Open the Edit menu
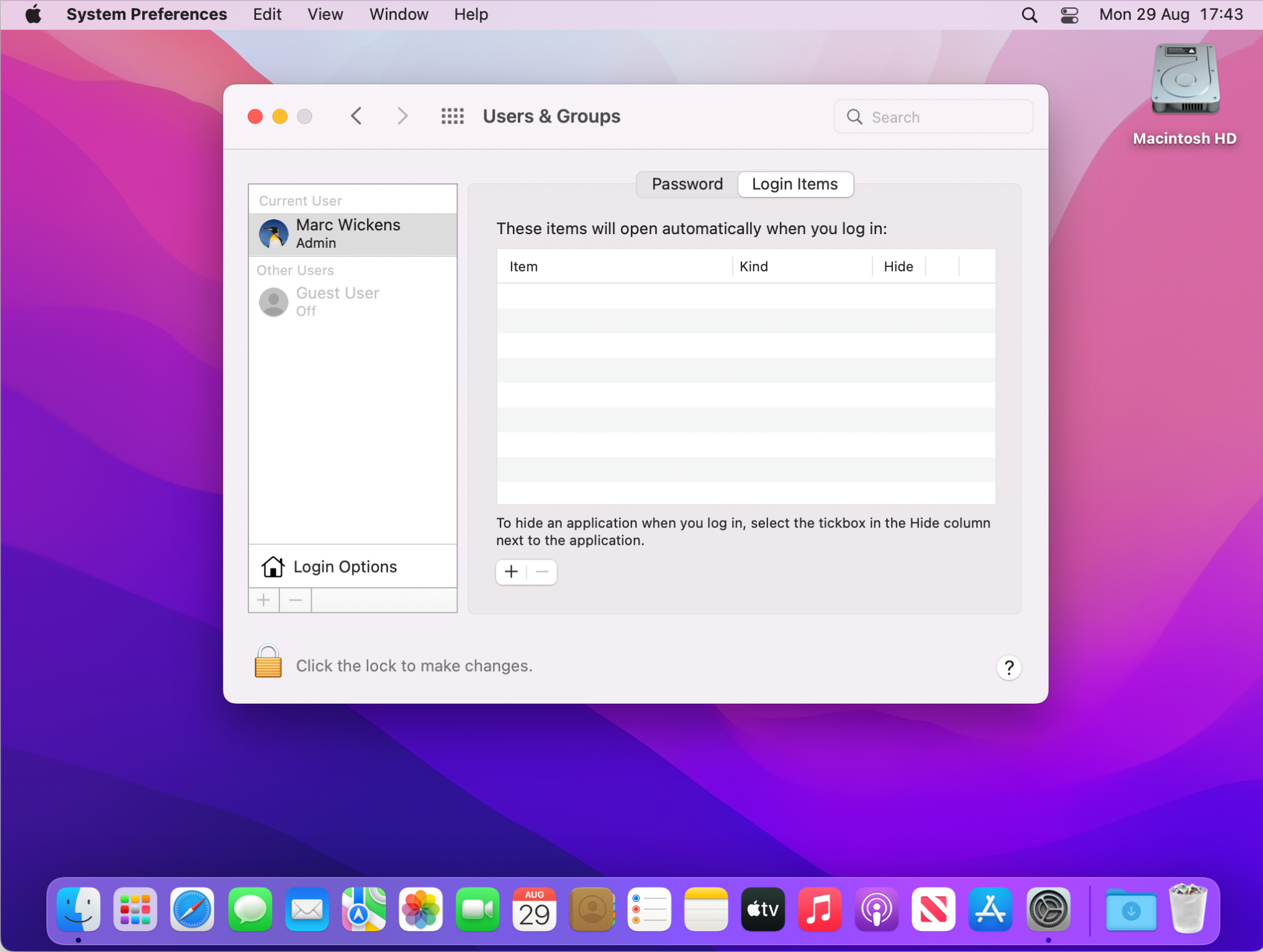Viewport: 1263px width, 952px height. pyautogui.click(x=267, y=14)
